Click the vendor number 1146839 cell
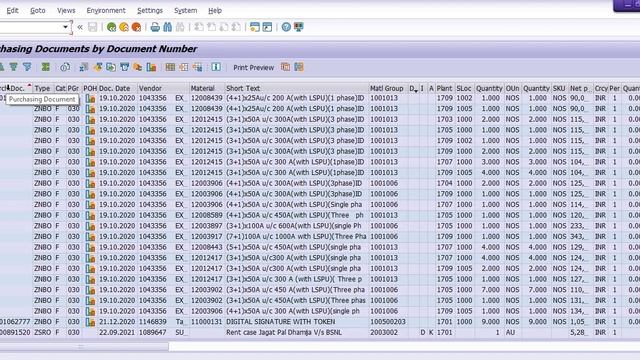Screen dimensions: 640x360 (153, 322)
